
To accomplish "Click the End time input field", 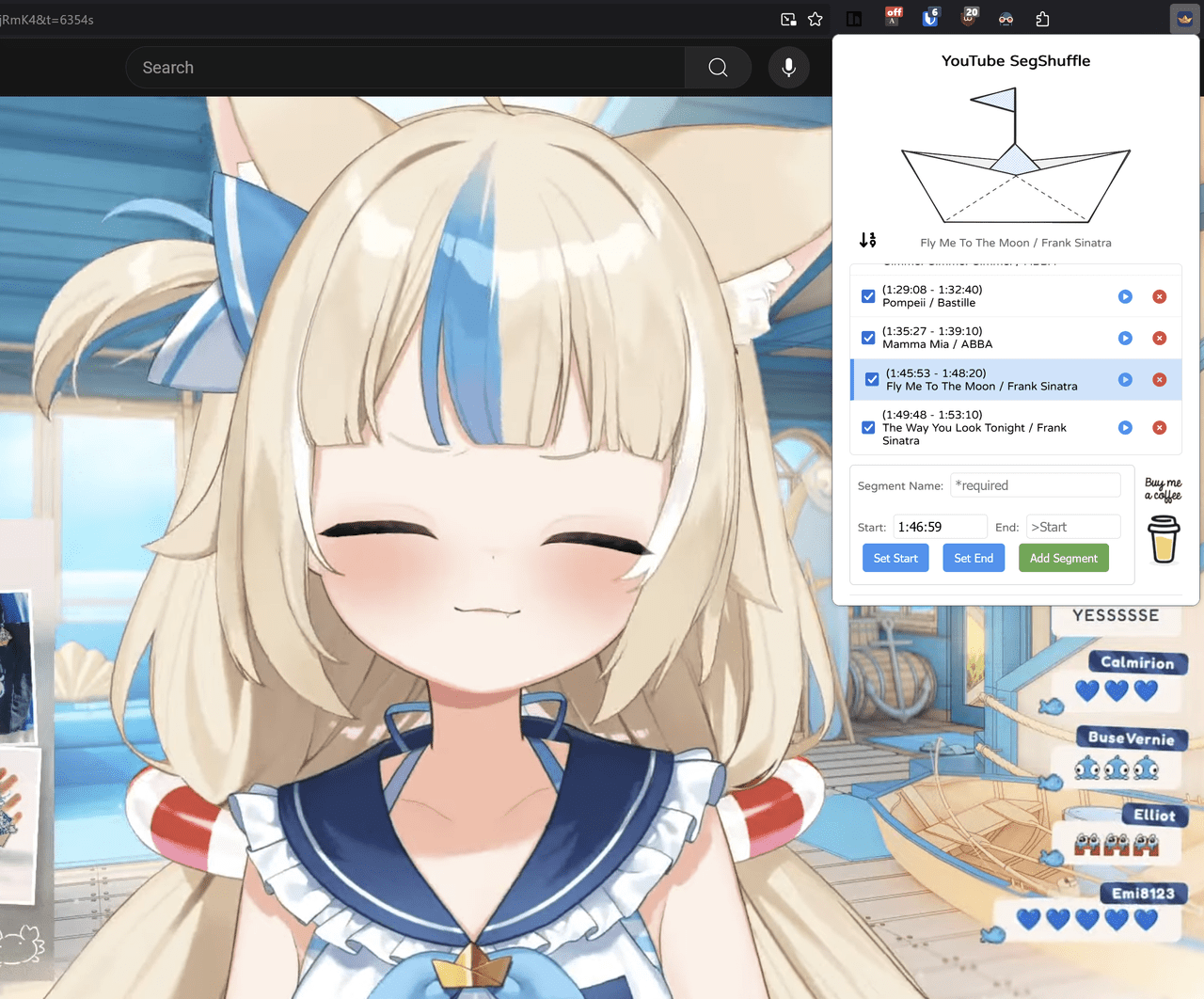I will (x=1073, y=527).
